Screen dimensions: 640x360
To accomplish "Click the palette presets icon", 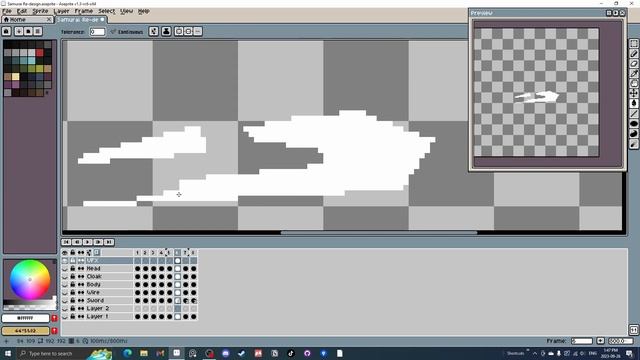I will pyautogui.click(x=28, y=31).
